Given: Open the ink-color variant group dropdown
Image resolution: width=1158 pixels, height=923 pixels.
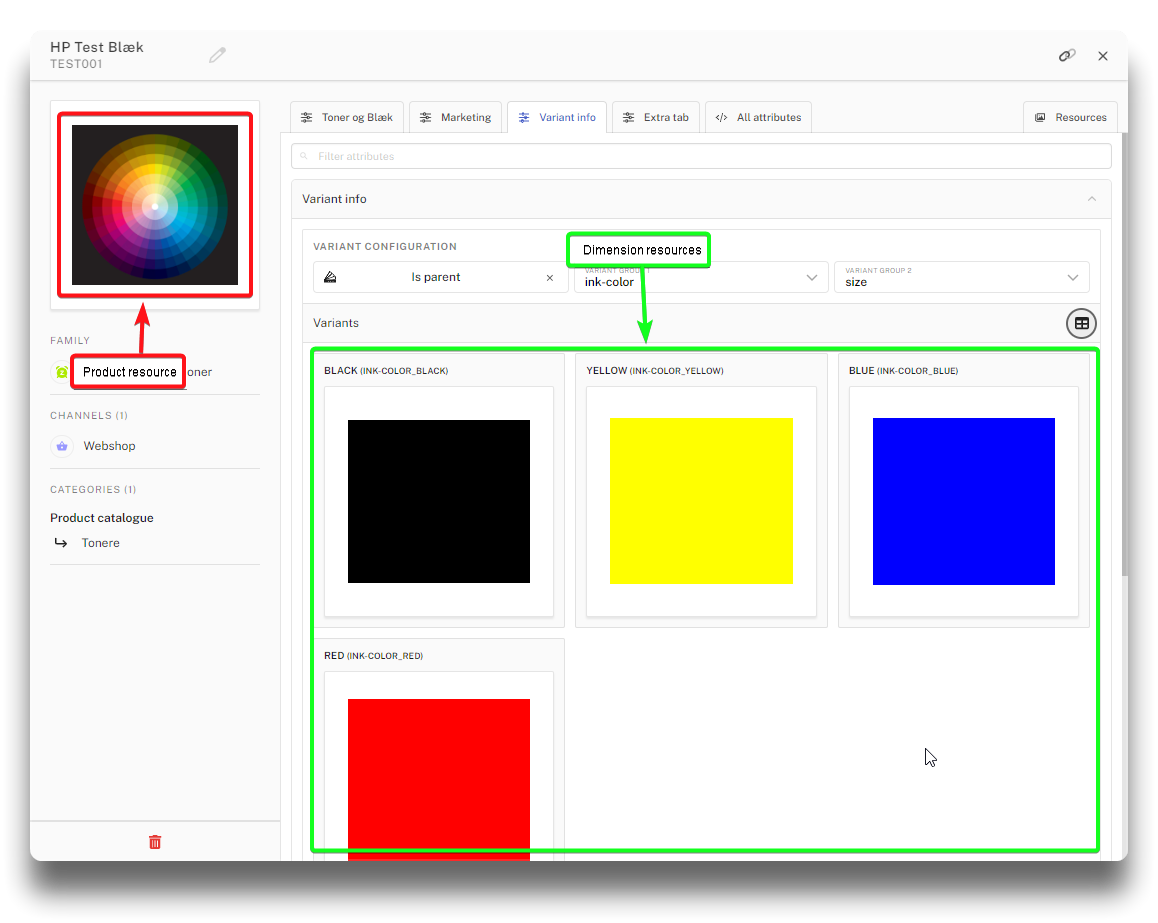Looking at the screenshot, I should pyautogui.click(x=700, y=278).
